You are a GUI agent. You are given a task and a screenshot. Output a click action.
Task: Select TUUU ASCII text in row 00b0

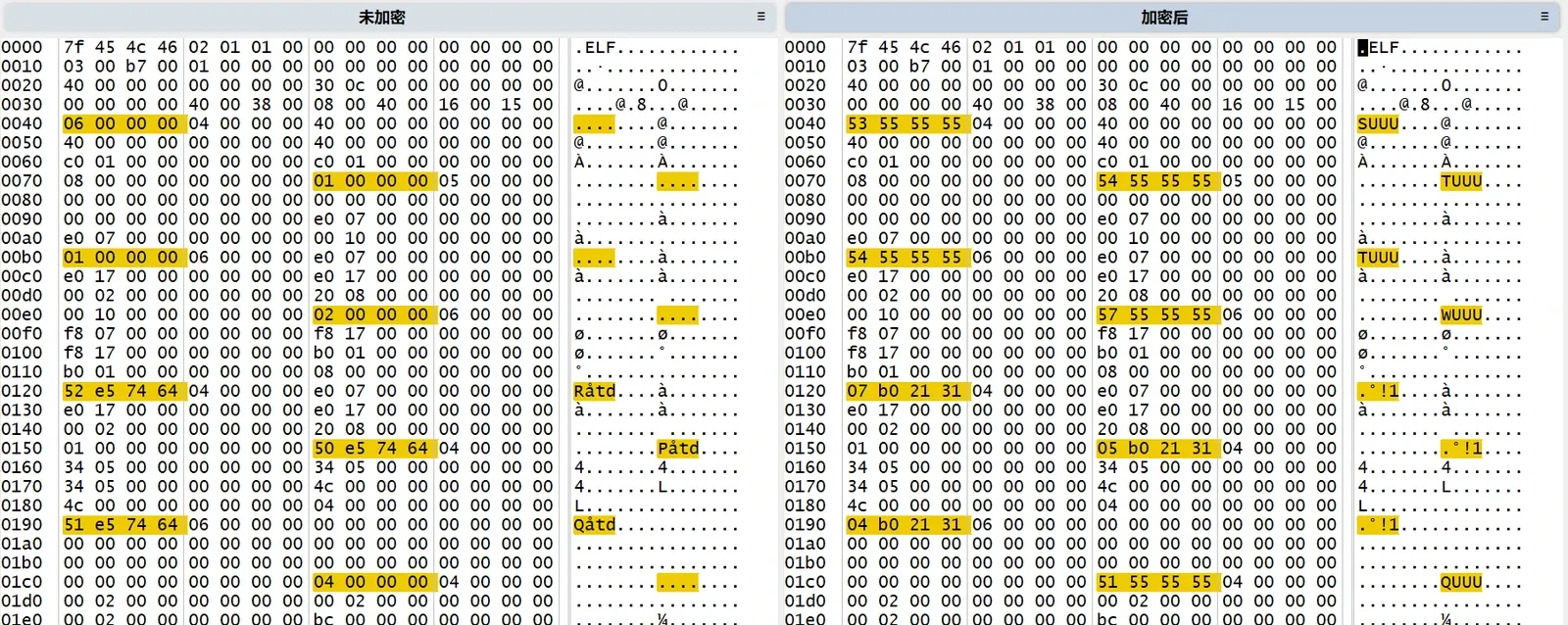[x=1378, y=258]
